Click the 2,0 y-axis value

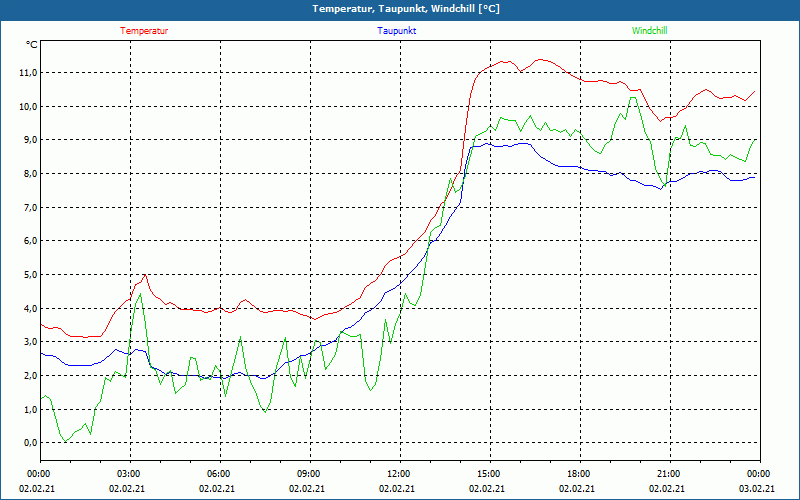point(31,376)
